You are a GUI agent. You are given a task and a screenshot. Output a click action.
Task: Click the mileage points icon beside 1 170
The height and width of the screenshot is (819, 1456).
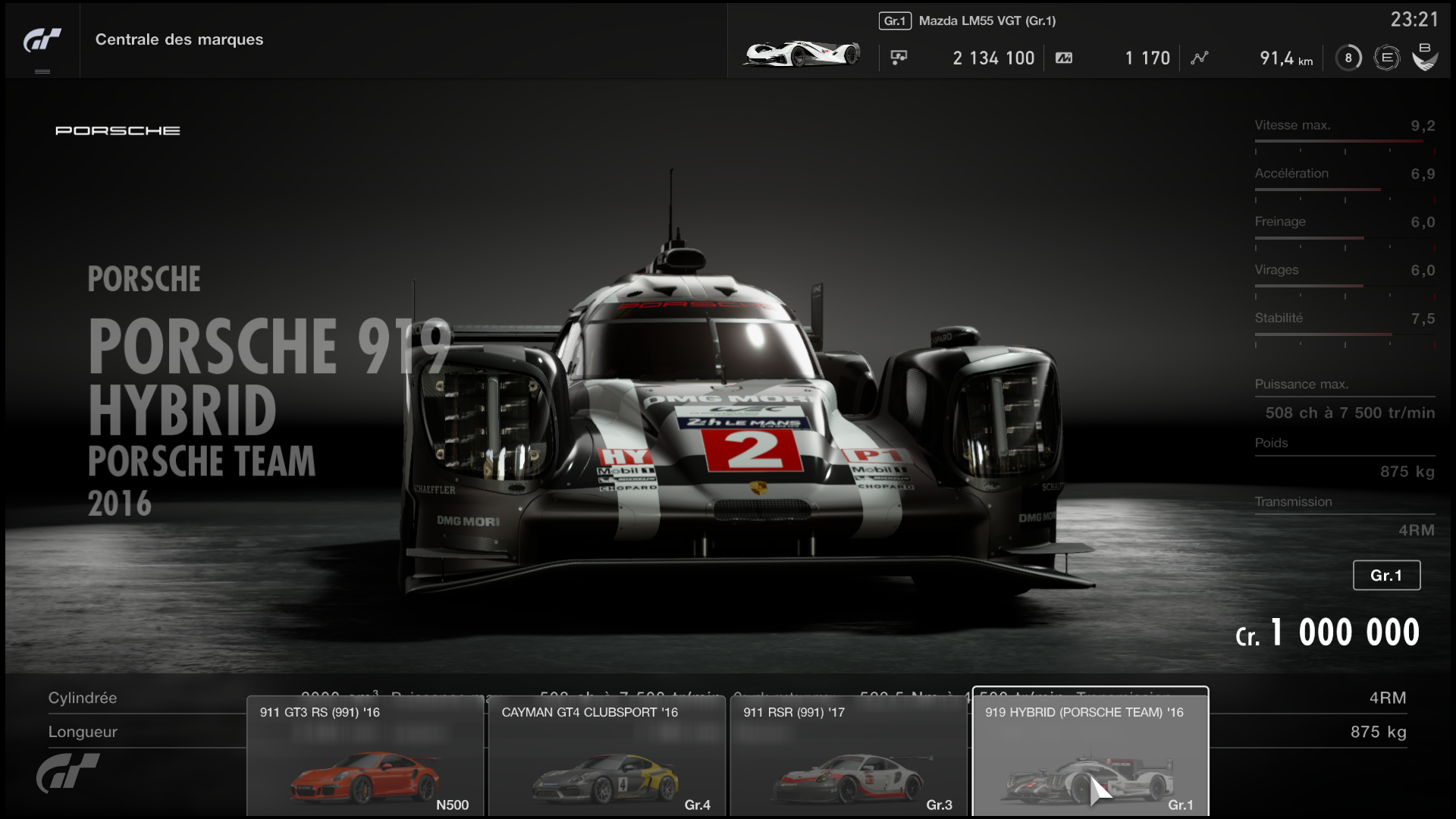pyautogui.click(x=1064, y=58)
